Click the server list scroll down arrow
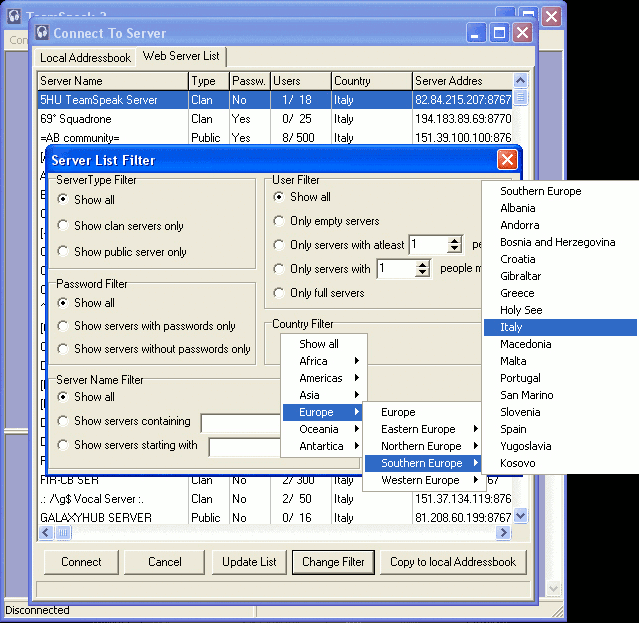This screenshot has height=623, width=639. click(x=520, y=515)
